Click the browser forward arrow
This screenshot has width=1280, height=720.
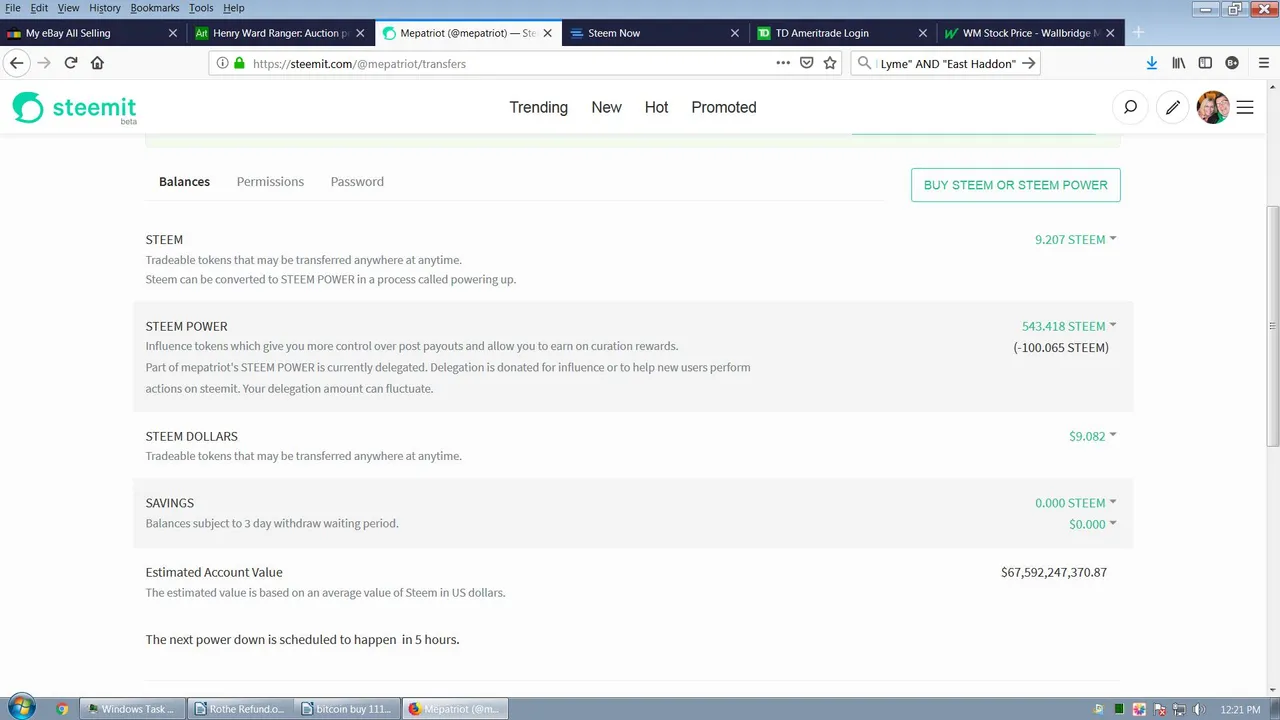43,63
